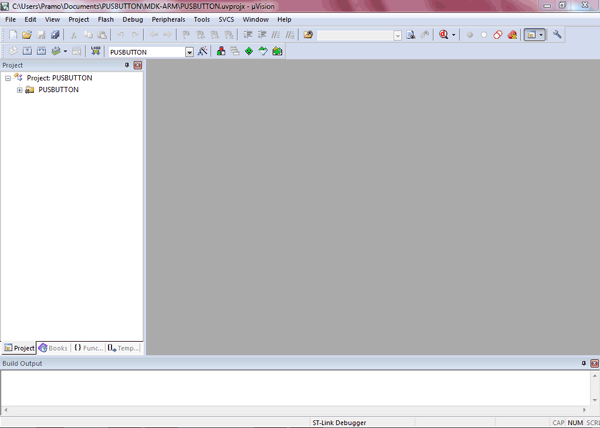
Task: Click the Cut scissors icon
Action: point(73,35)
